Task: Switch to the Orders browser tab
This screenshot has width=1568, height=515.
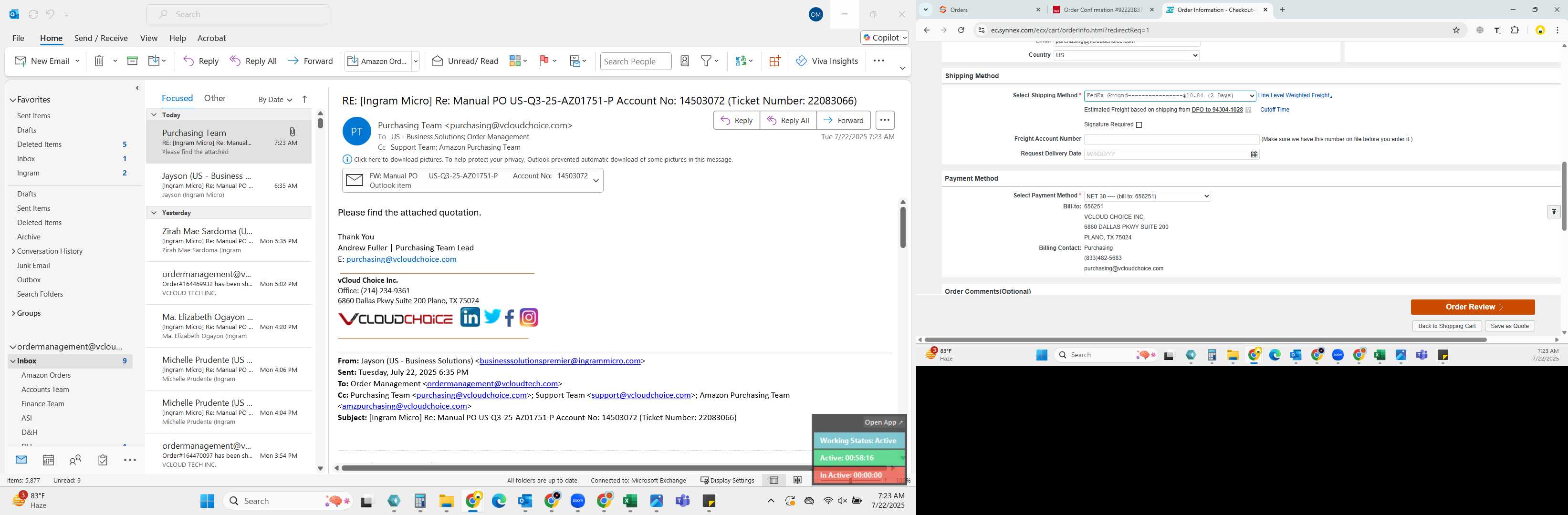Action: 989,10
